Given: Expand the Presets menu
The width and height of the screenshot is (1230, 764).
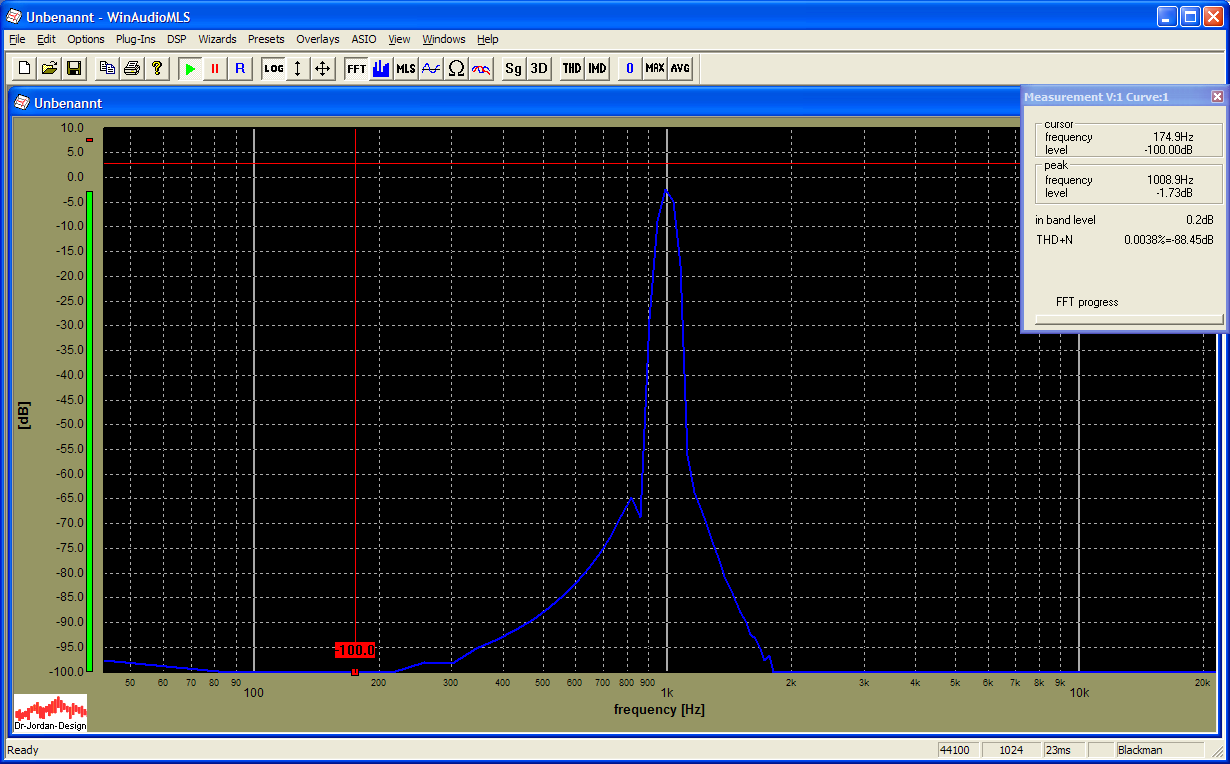Looking at the screenshot, I should point(266,39).
